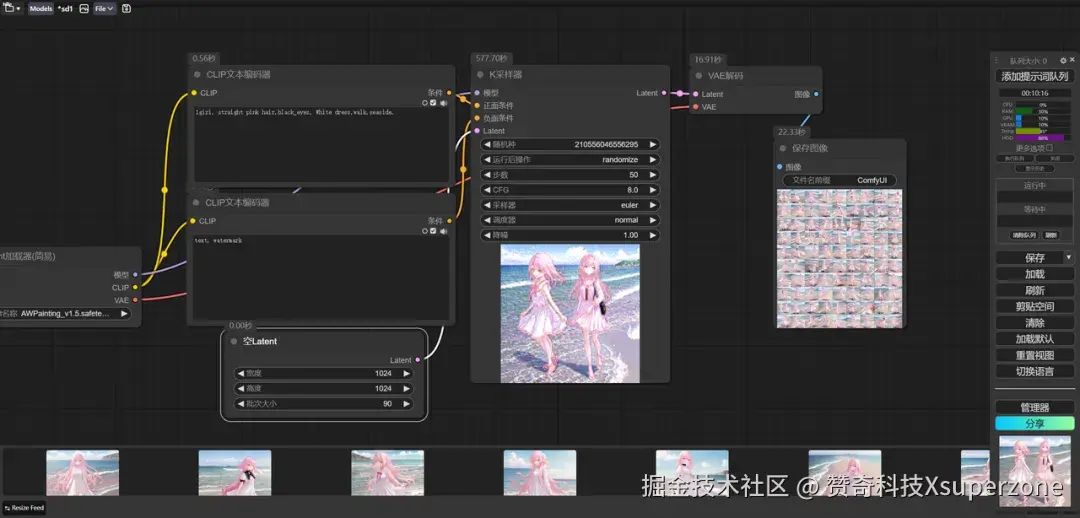The width and height of the screenshot is (1080, 518).
Task: Open 剪贴空间 clipspace button
Action: coord(1035,306)
